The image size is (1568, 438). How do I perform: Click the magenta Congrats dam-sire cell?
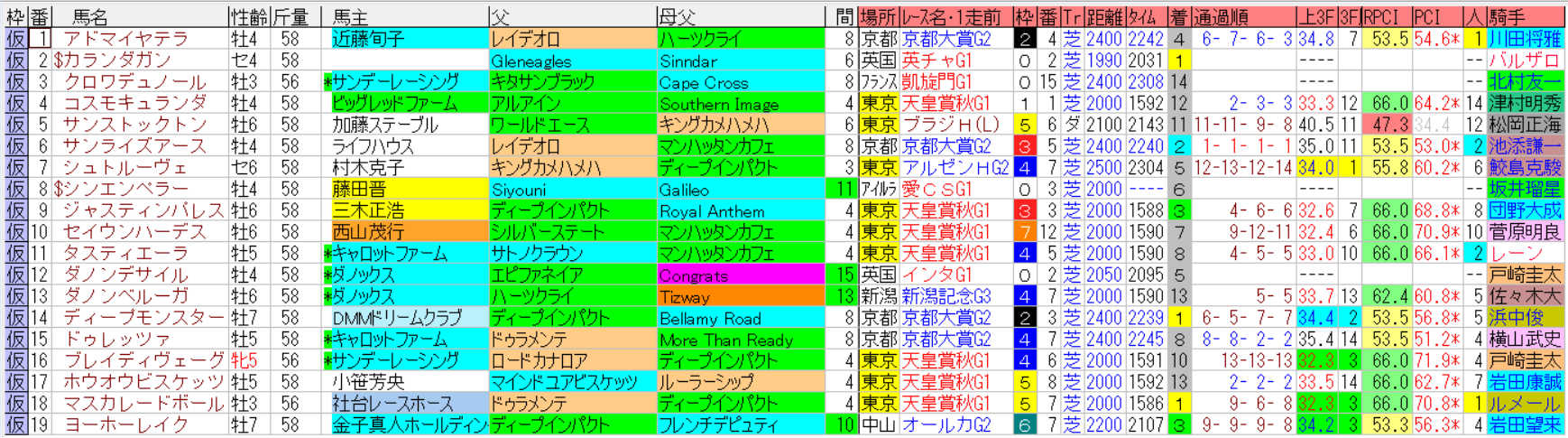[x=740, y=275]
